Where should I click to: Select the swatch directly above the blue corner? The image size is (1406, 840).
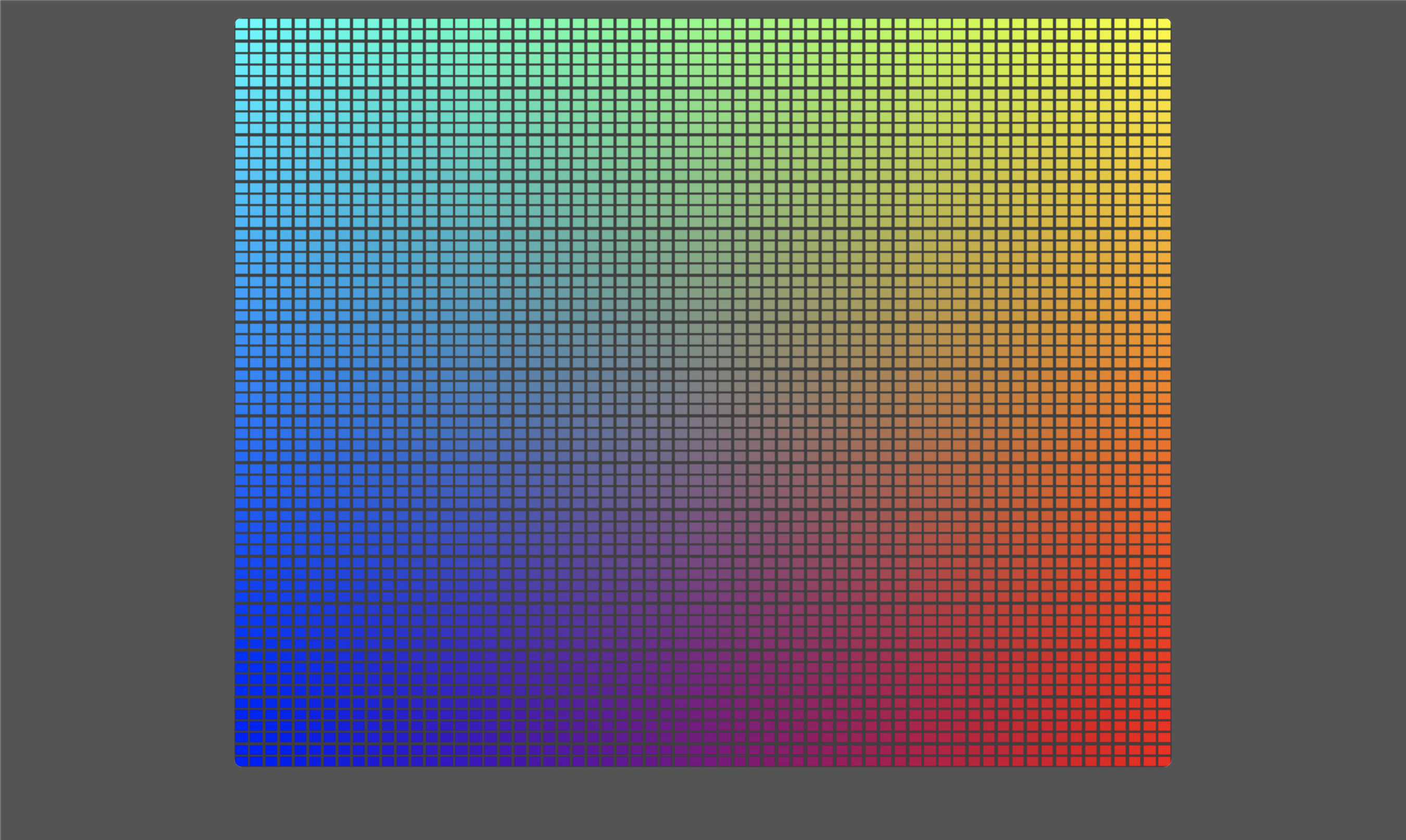point(241,749)
